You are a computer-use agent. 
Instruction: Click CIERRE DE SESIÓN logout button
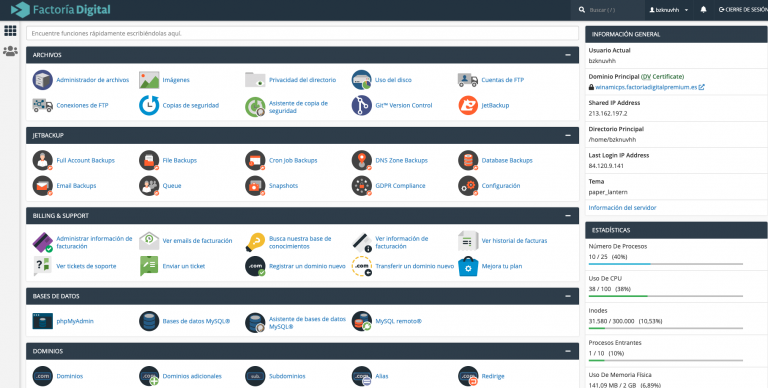(743, 10)
